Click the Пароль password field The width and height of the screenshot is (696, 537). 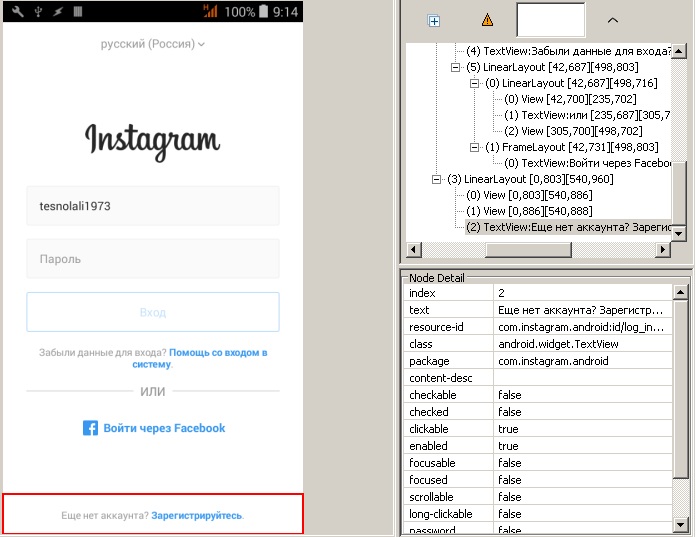pyautogui.click(x=153, y=259)
